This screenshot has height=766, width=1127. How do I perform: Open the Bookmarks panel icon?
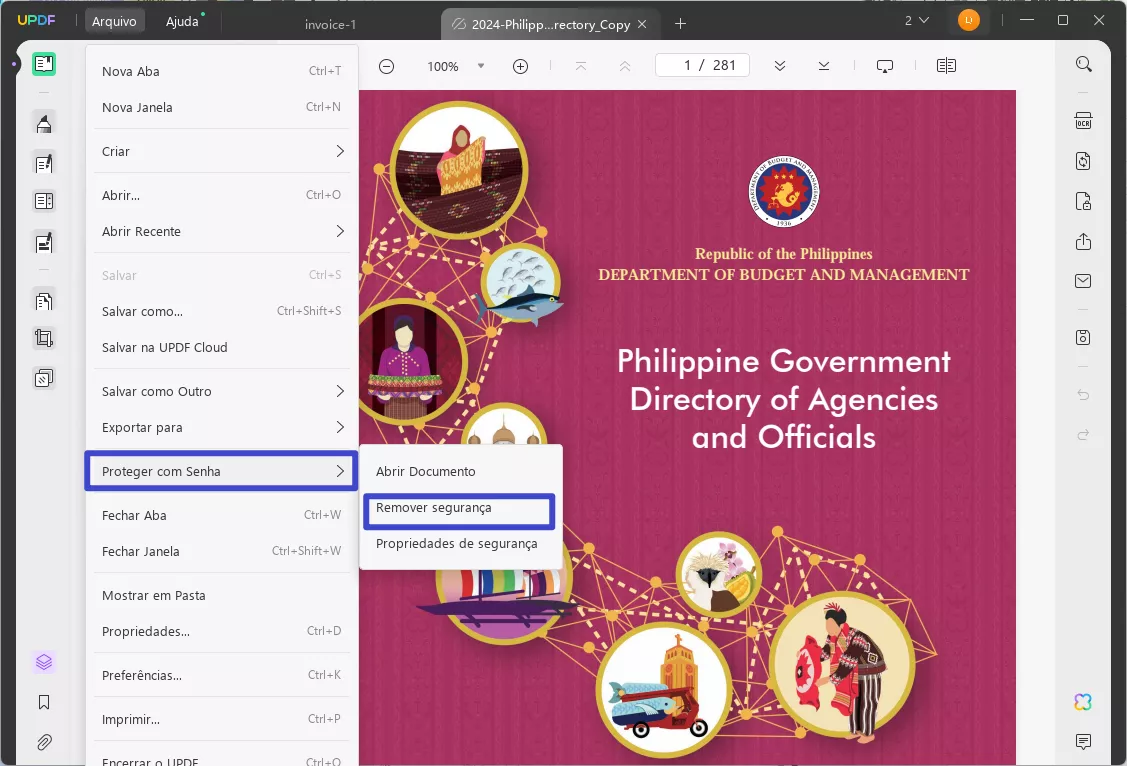44,702
